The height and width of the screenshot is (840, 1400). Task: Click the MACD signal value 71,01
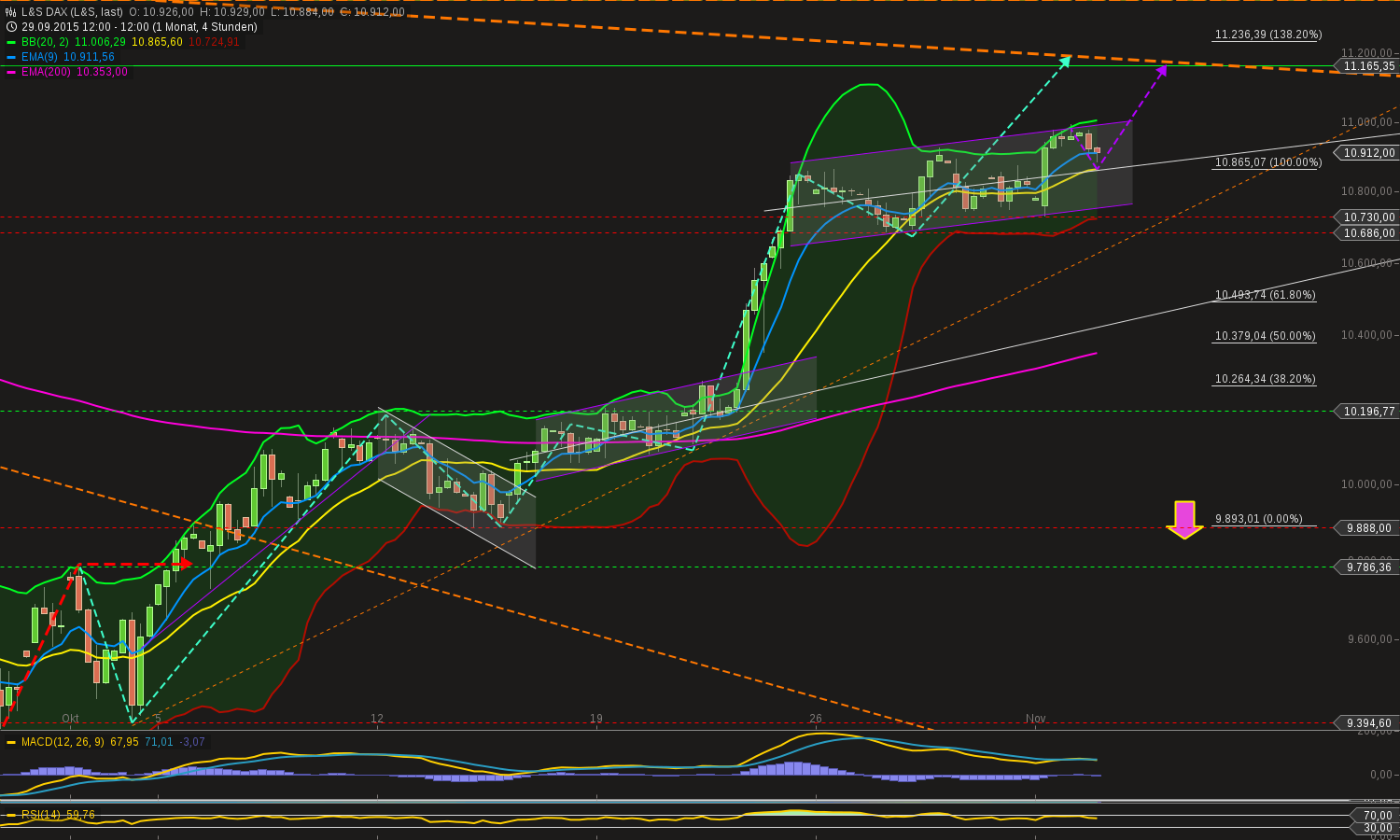pyautogui.click(x=159, y=742)
